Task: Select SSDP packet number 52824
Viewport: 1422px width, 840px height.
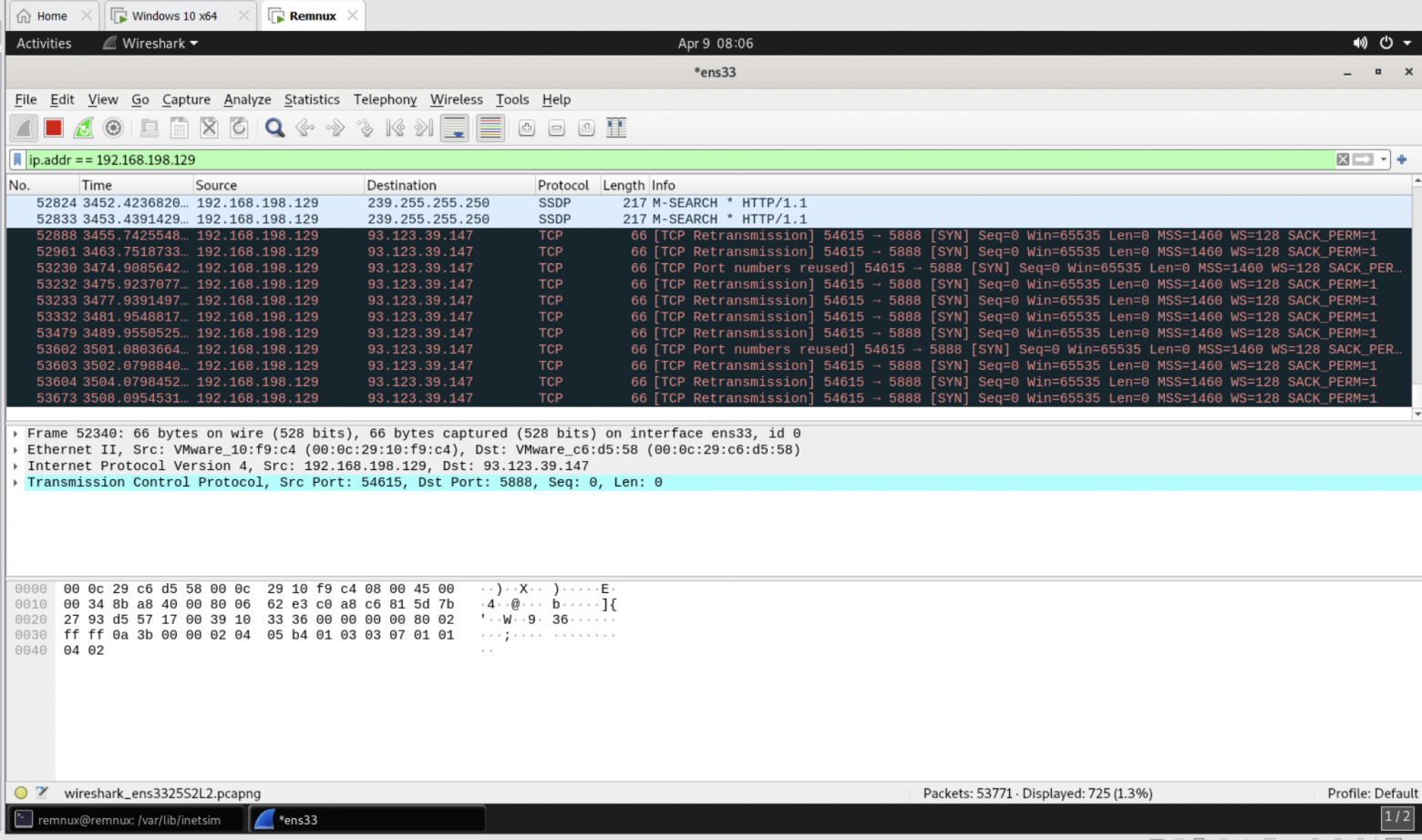Action: 709,203
